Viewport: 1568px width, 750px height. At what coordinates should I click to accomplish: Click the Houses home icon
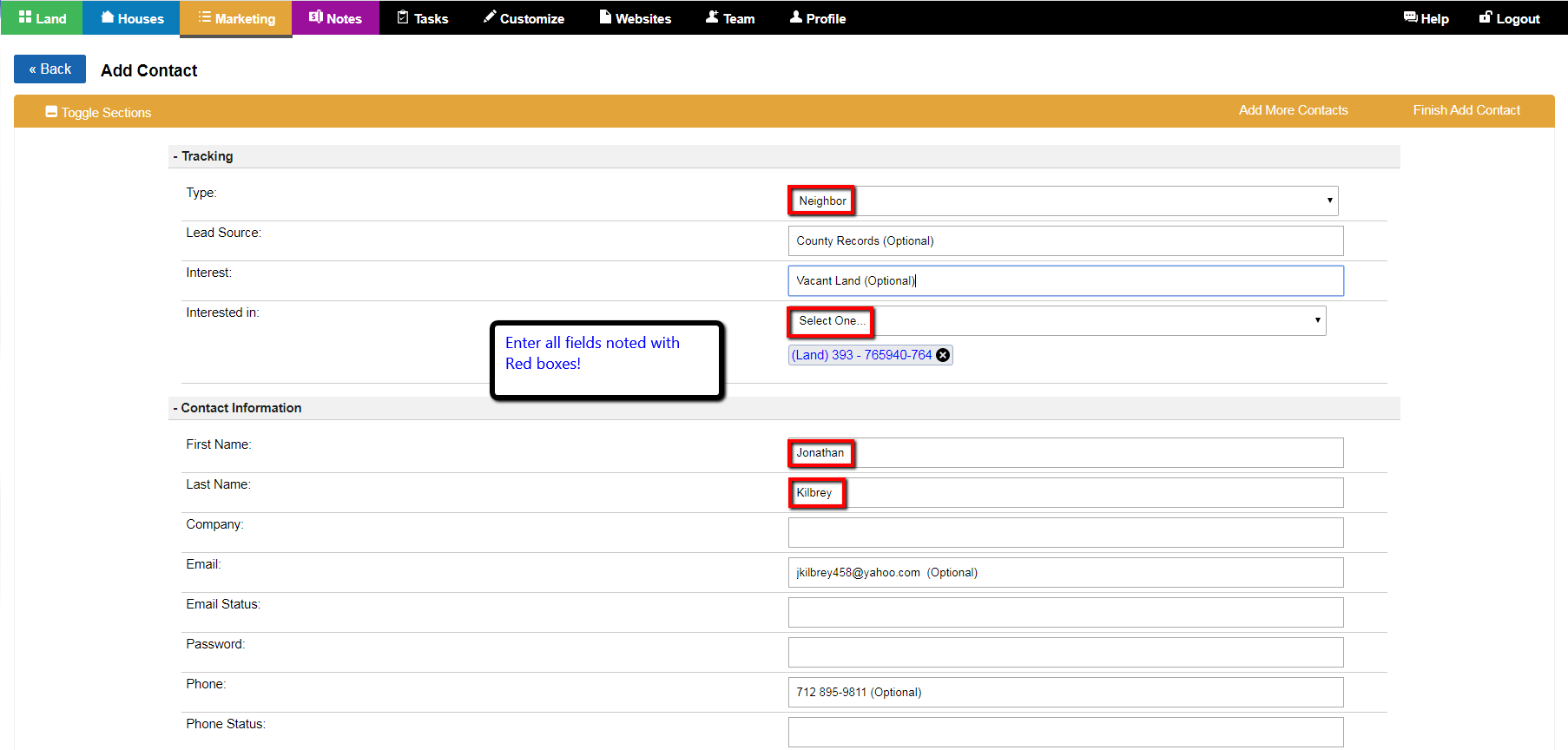click(x=108, y=16)
